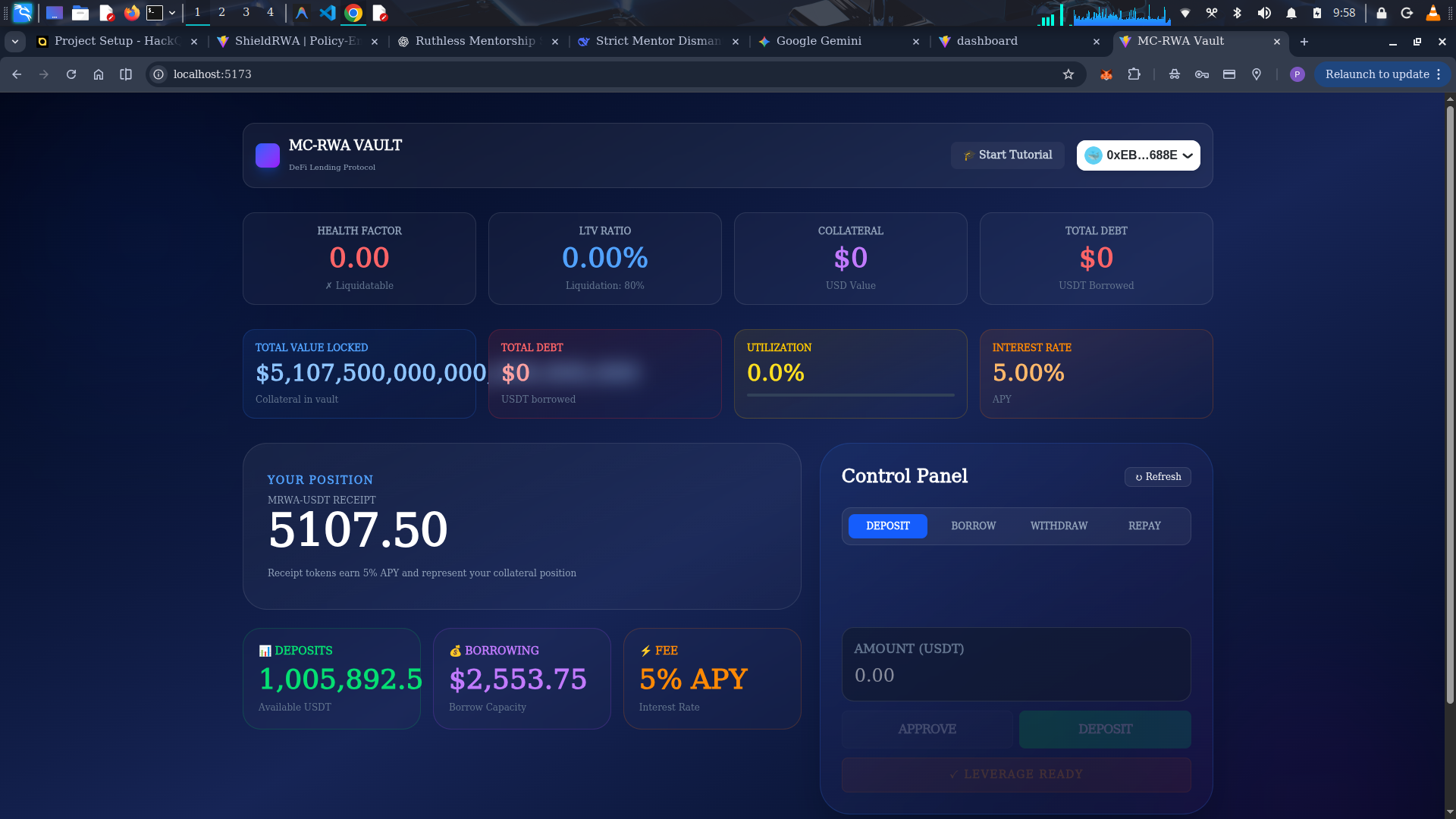Expand the terminal launcher dropdown arrow
This screenshot has height=819, width=1456.
point(172,12)
